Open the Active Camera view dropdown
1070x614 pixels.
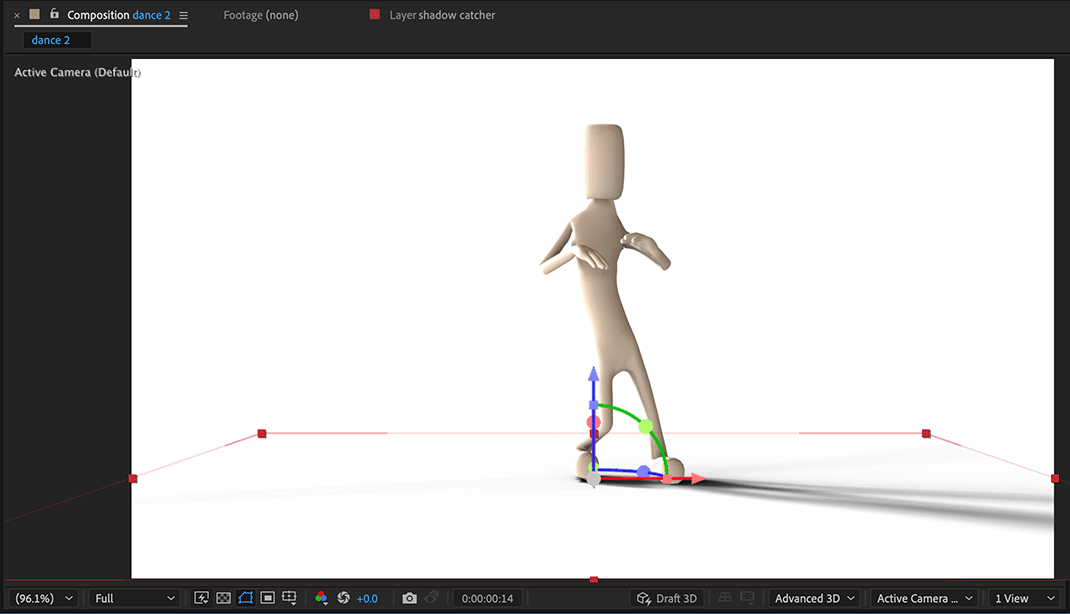pyautogui.click(x=925, y=598)
